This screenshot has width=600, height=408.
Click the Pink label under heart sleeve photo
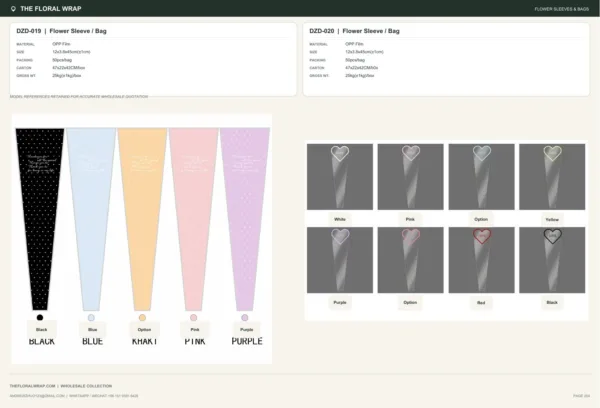click(410, 219)
